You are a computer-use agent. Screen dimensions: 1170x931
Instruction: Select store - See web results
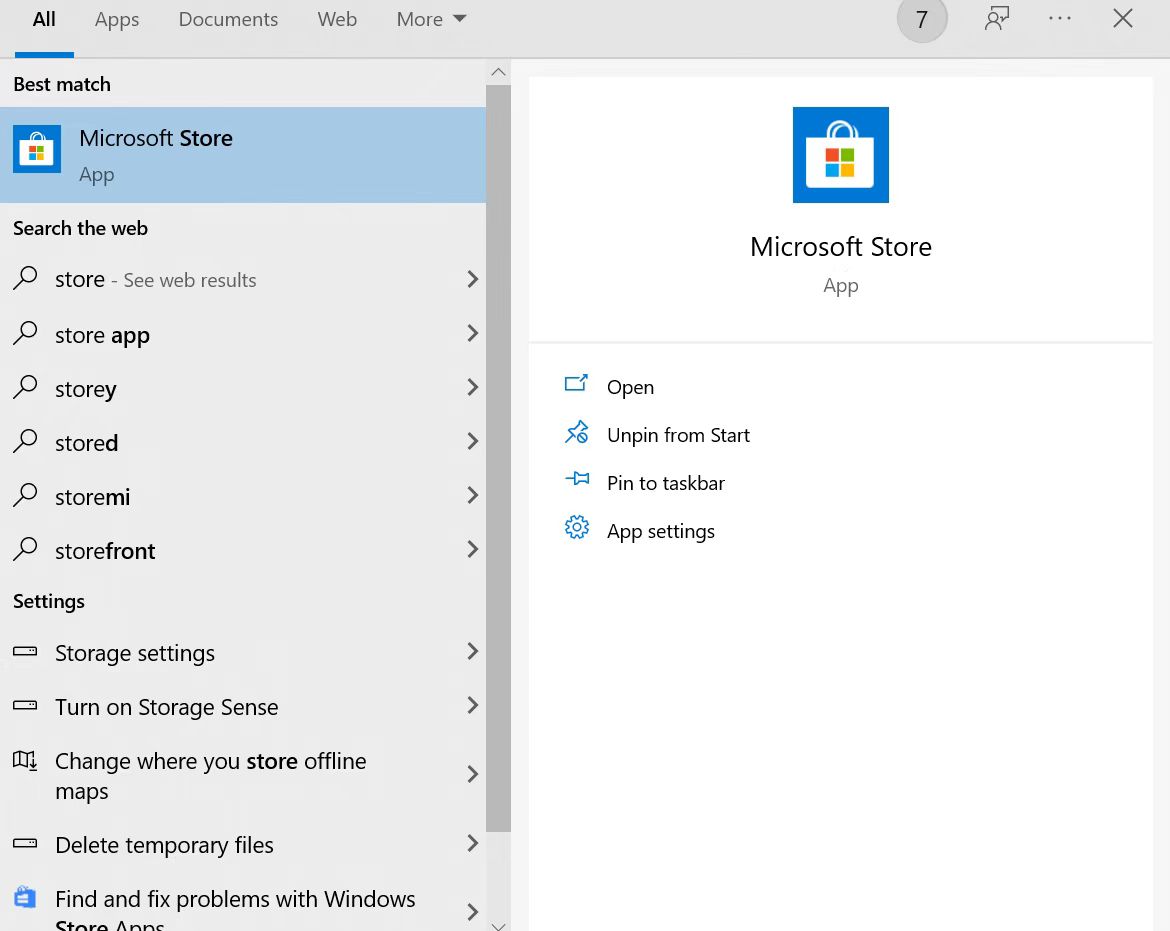pyautogui.click(x=155, y=279)
